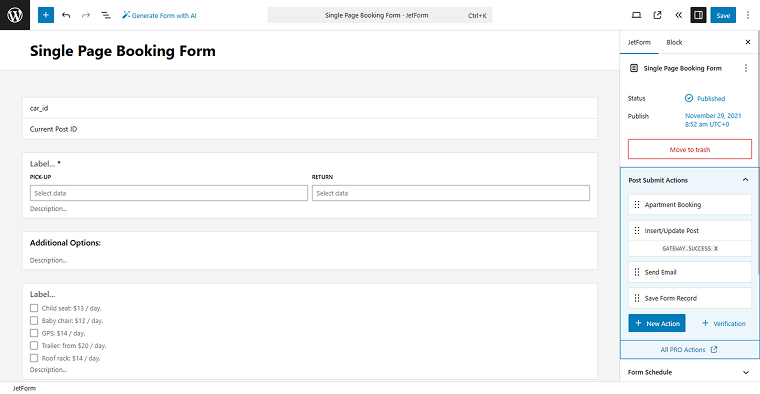Open form actions three-dot menu
Viewport: 760px width, 394px height.
pyautogui.click(x=745, y=68)
